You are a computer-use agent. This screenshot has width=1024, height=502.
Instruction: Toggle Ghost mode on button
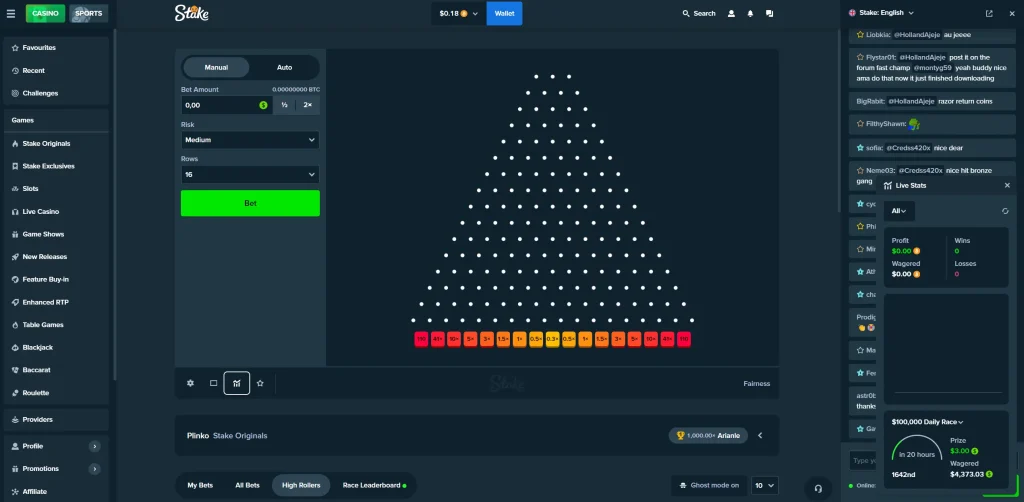click(708, 485)
